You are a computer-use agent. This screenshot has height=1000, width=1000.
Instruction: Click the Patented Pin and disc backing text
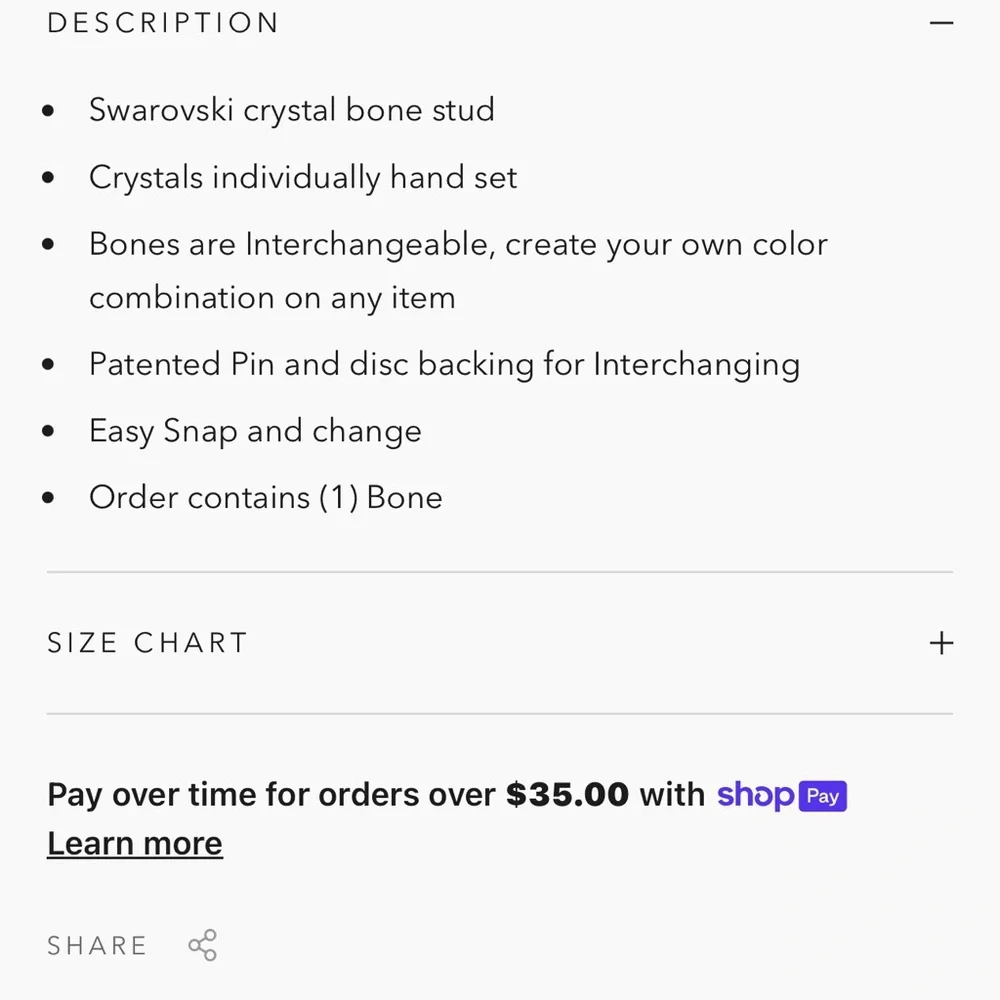[x=444, y=364]
